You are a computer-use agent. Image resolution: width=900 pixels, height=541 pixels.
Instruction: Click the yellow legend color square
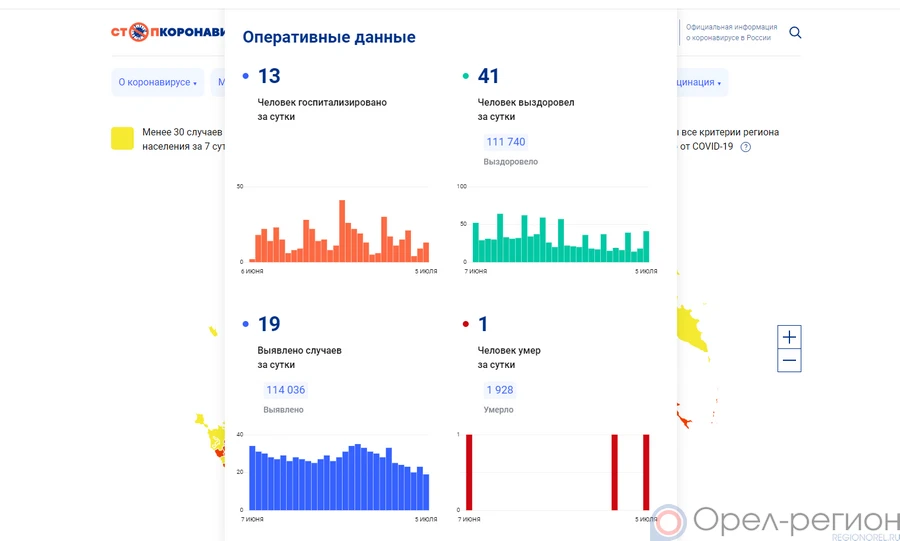(122, 139)
